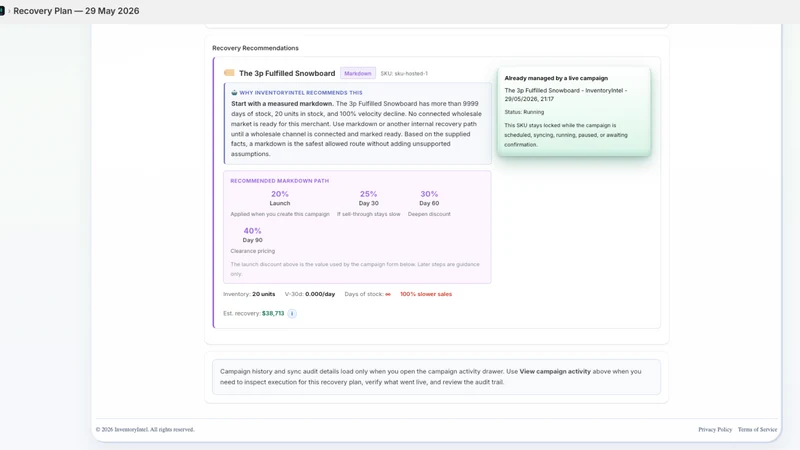800x450 pixels.
Task: Click the '© 2026 InventoryIntel' copyright text
Action: coord(145,430)
